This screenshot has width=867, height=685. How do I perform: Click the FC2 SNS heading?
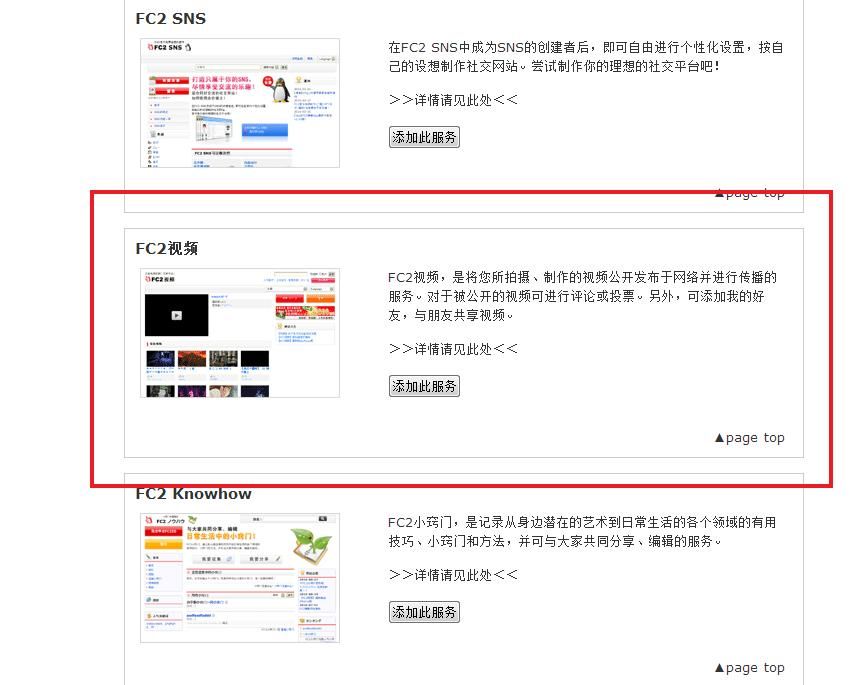(171, 19)
